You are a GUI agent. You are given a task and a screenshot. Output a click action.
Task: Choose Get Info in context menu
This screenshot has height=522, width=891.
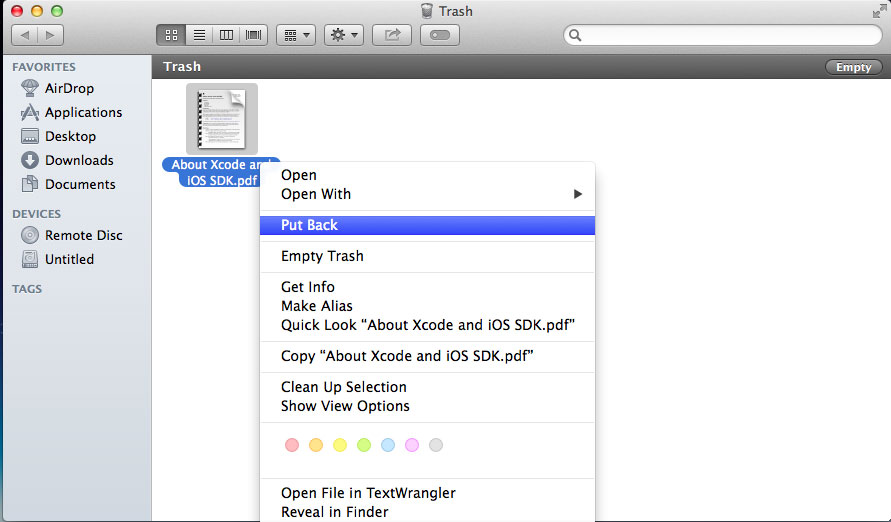[x=308, y=287]
